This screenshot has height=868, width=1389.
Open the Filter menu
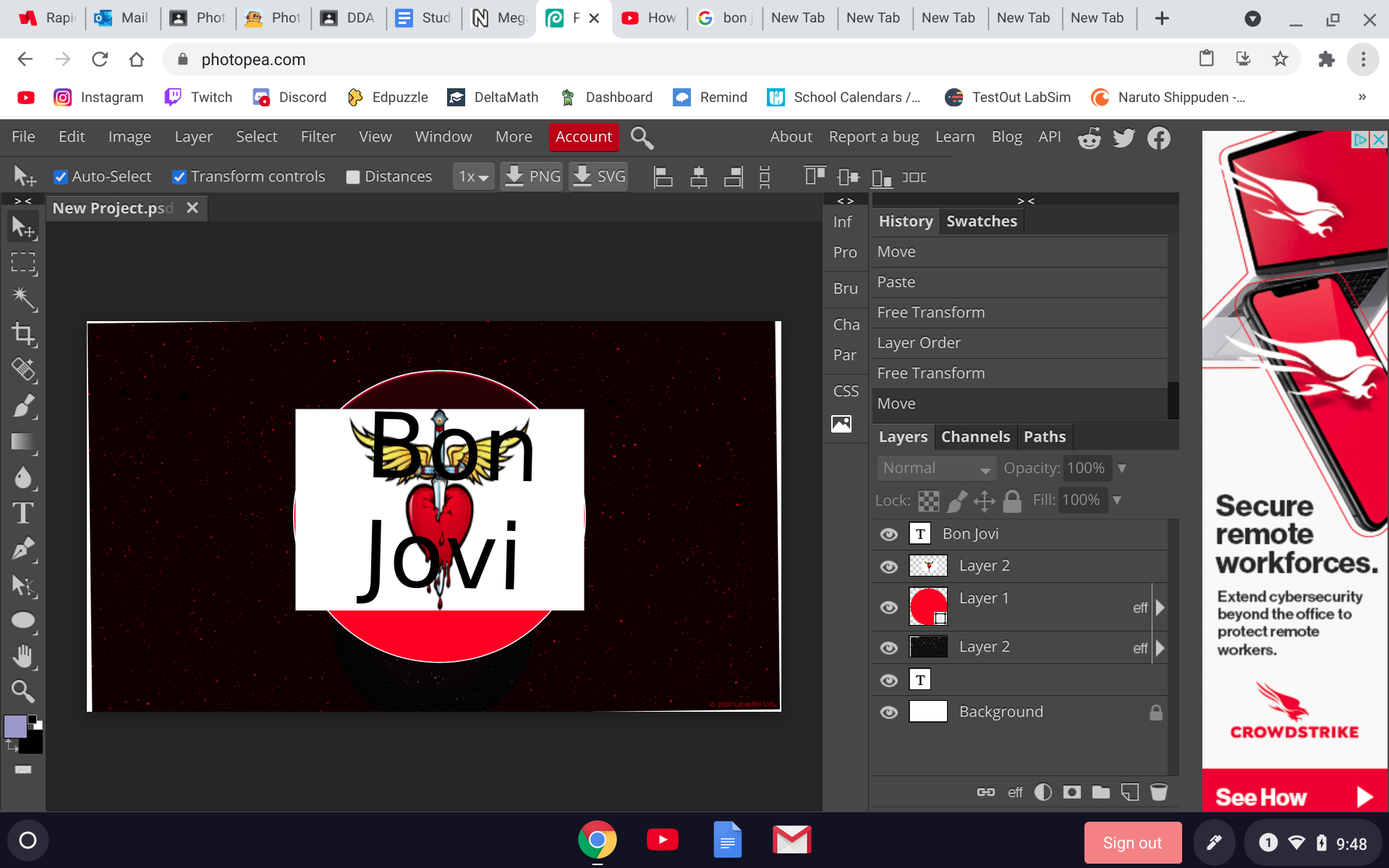(x=318, y=137)
